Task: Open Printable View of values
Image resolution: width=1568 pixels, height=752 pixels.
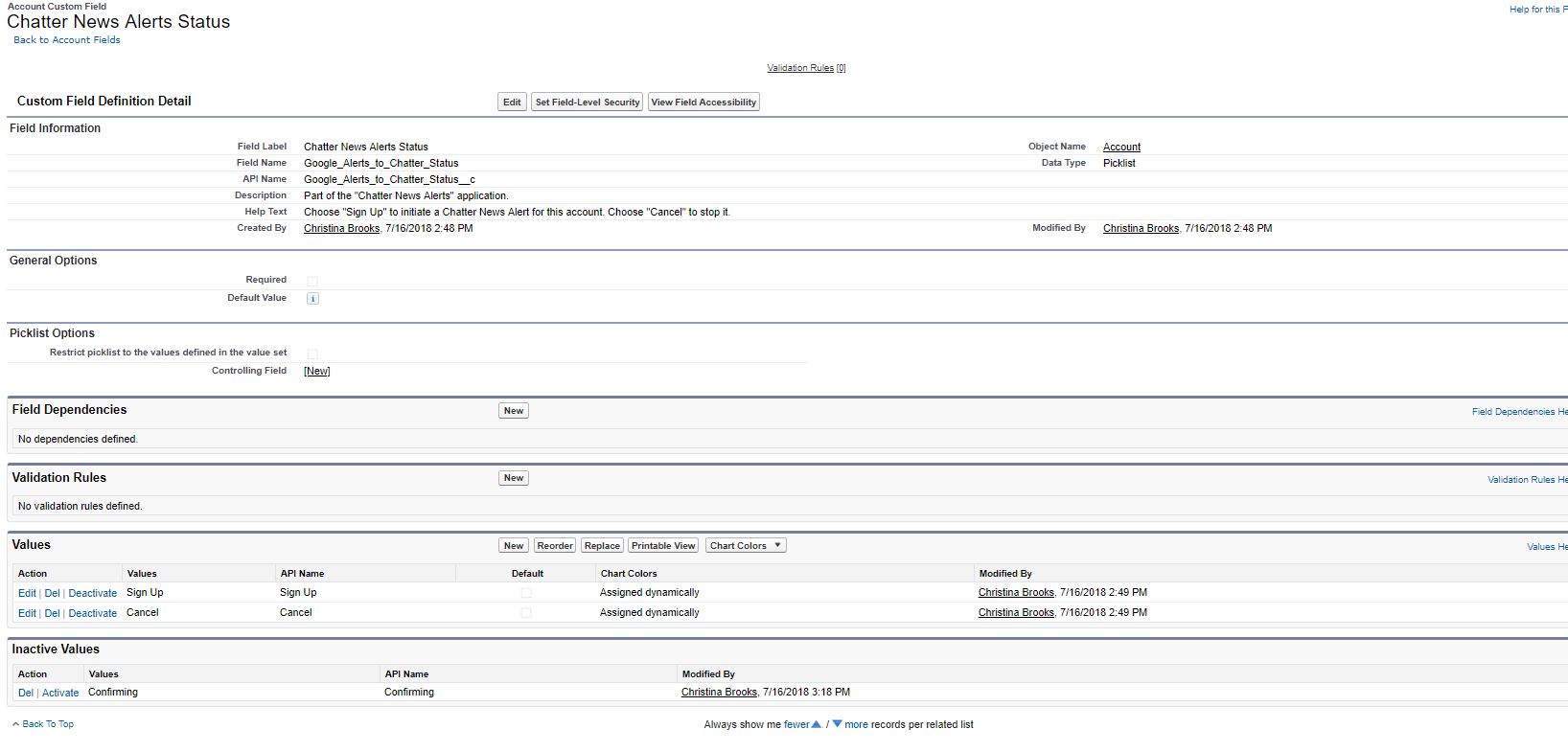Action: point(663,546)
